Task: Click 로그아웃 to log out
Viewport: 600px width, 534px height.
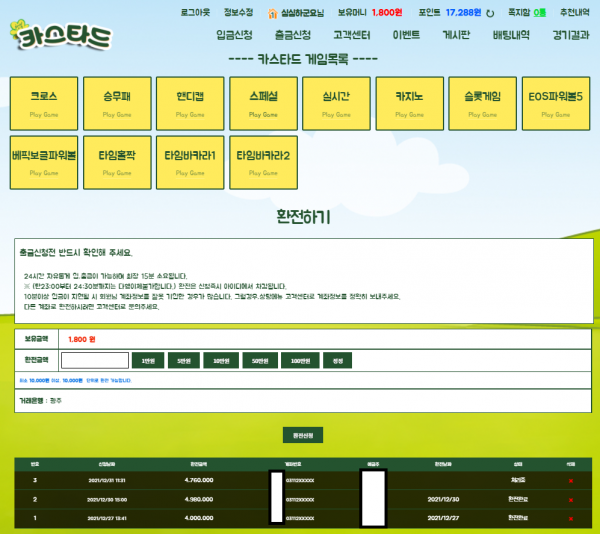Action: (195, 13)
